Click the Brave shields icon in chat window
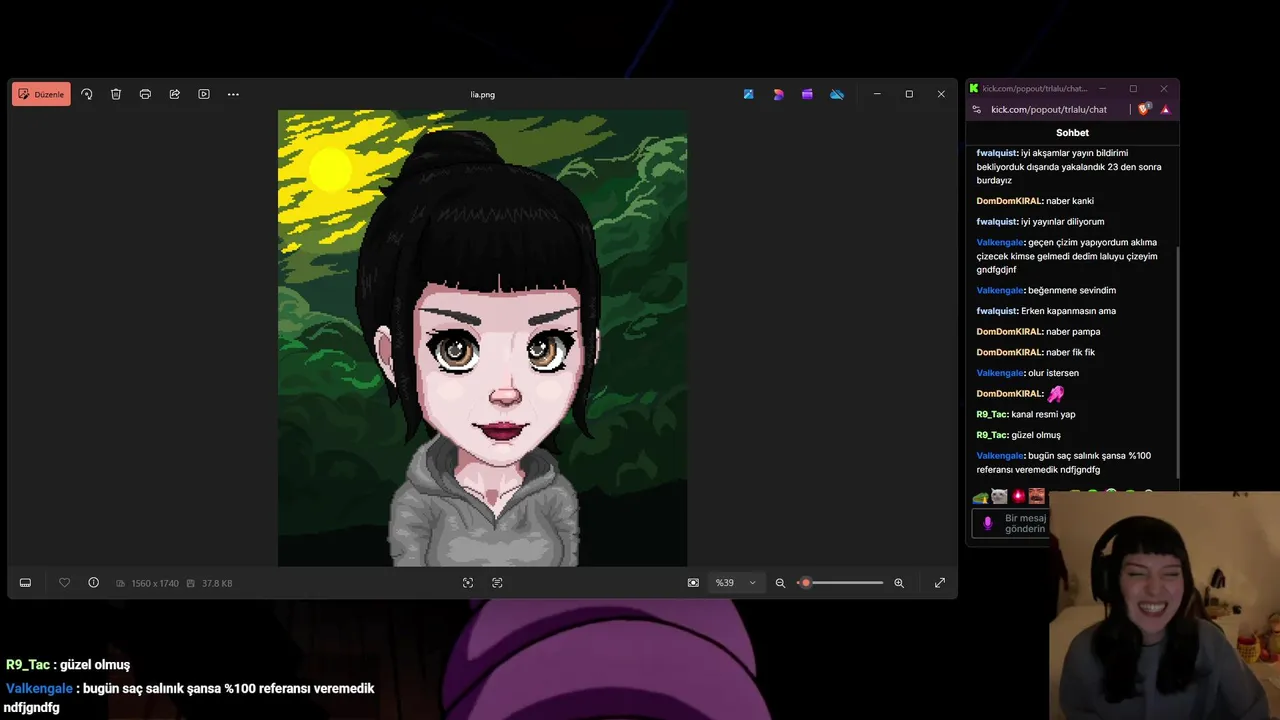Screen dimensions: 1280x720 coord(1145,109)
